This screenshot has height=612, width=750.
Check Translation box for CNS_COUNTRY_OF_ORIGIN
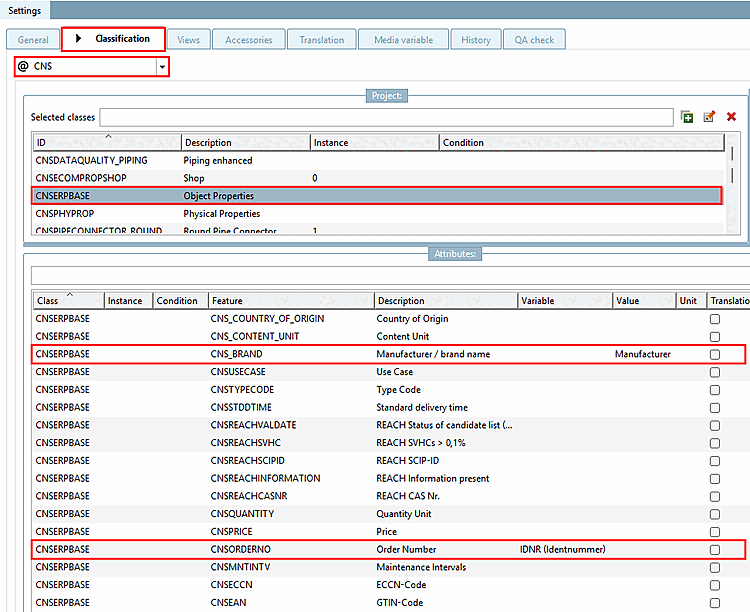click(x=714, y=319)
